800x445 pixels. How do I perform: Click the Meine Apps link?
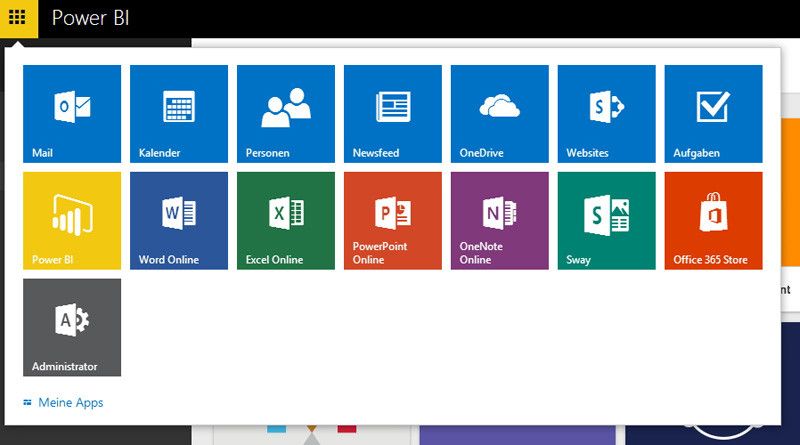(x=63, y=403)
